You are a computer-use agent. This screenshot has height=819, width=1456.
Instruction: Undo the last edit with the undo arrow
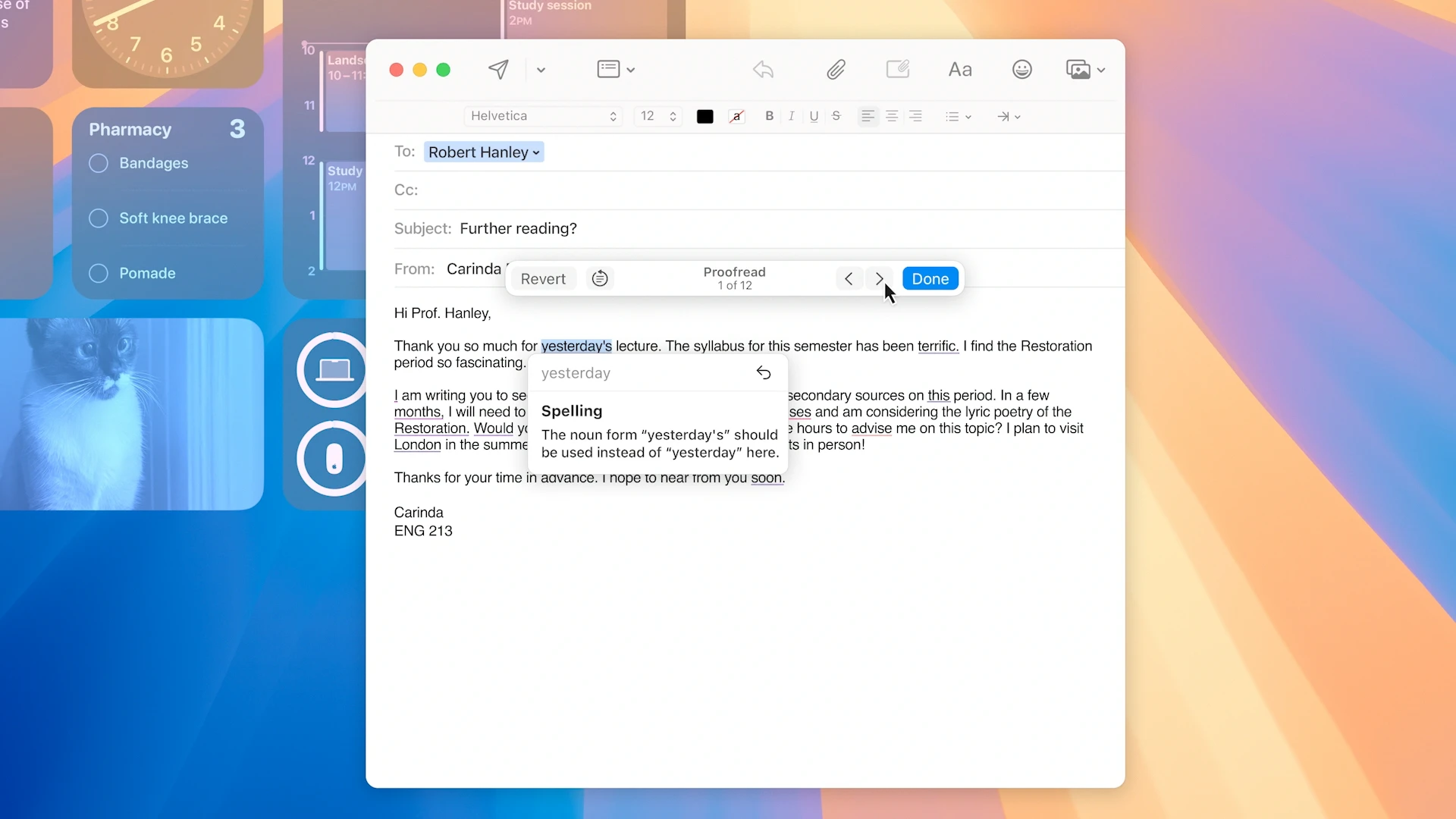point(763,69)
